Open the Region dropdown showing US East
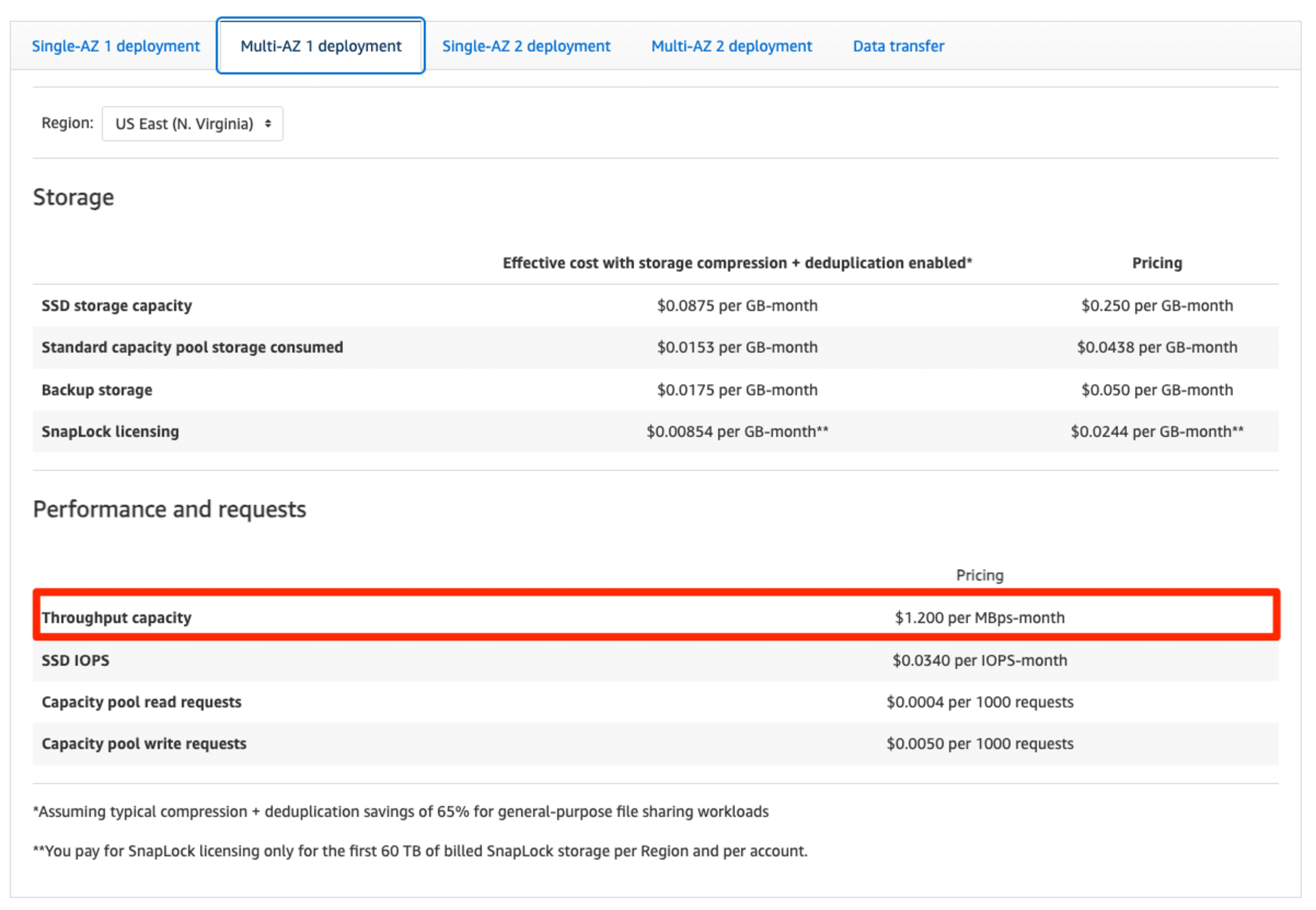The width and height of the screenshot is (1316, 910). coord(193,124)
